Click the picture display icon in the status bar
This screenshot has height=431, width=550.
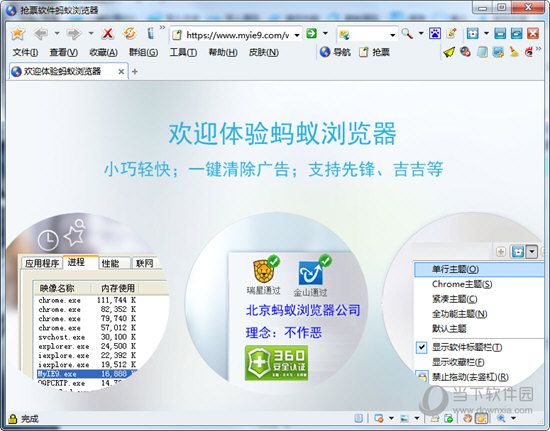404,418
